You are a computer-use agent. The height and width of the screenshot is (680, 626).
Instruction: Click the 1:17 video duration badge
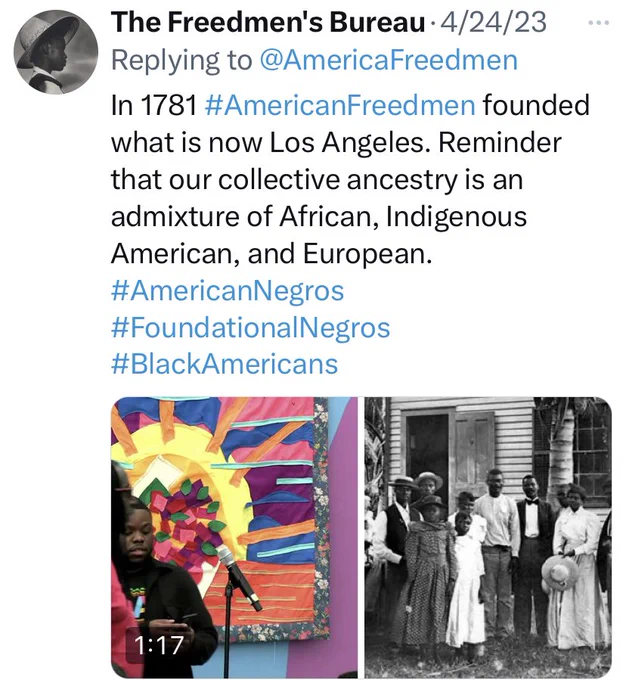point(159,644)
